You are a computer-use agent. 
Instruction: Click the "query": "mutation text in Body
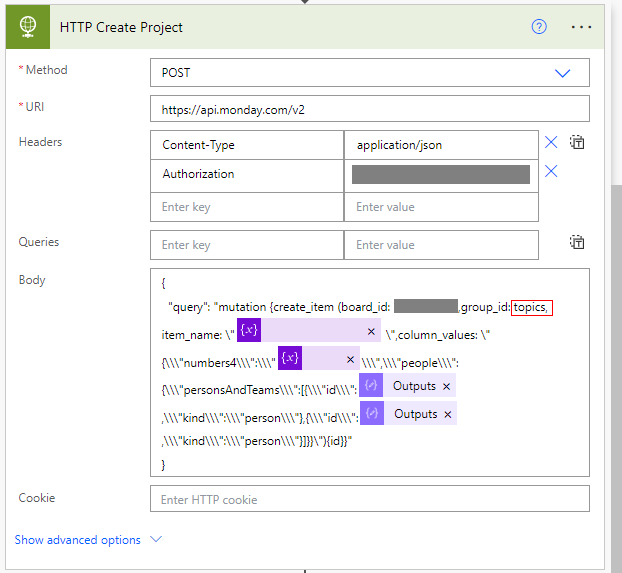(x=217, y=307)
